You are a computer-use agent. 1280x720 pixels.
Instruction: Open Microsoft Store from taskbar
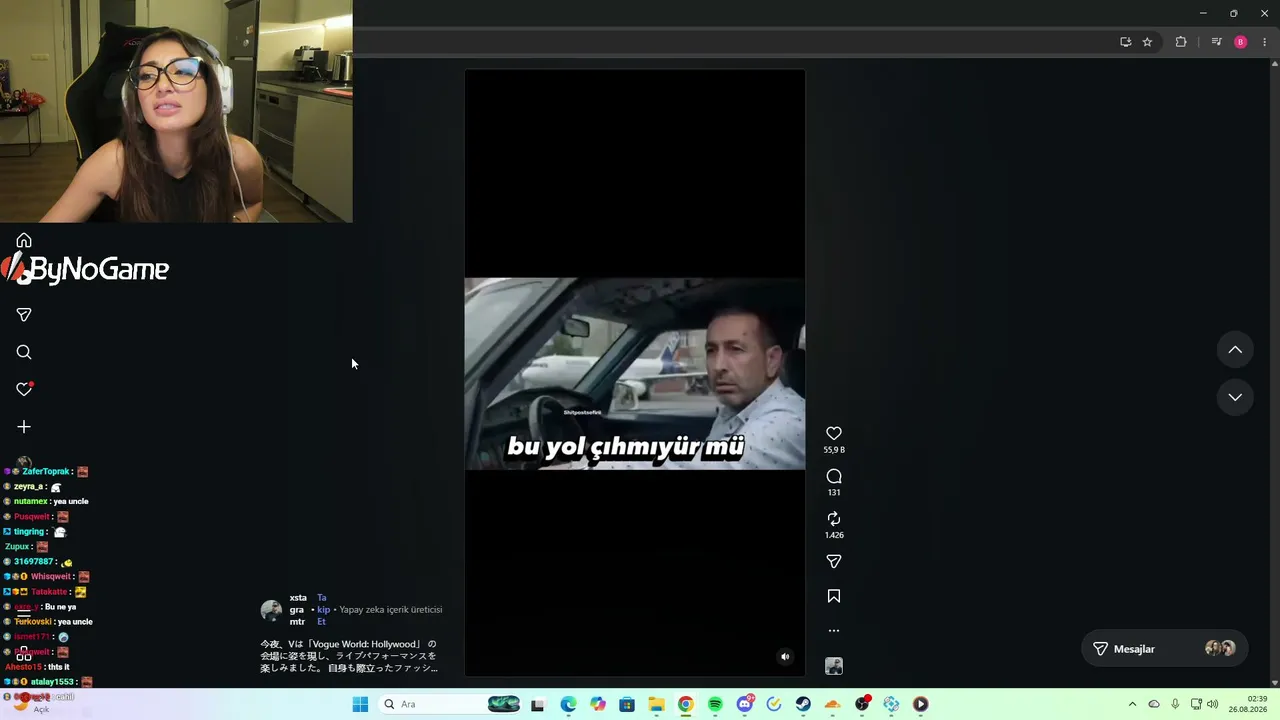tap(627, 704)
